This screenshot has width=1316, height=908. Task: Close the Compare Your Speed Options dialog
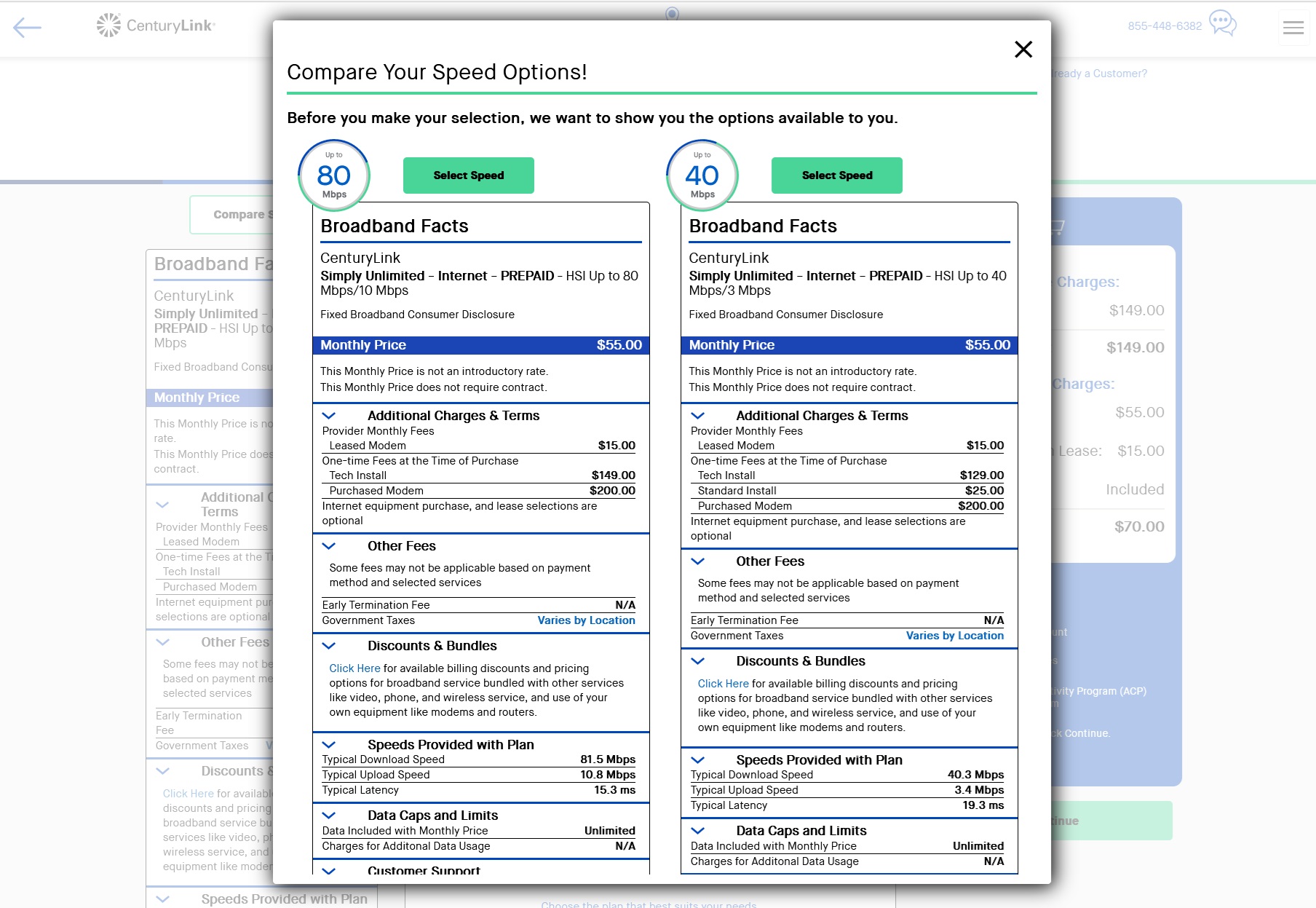tap(1023, 50)
